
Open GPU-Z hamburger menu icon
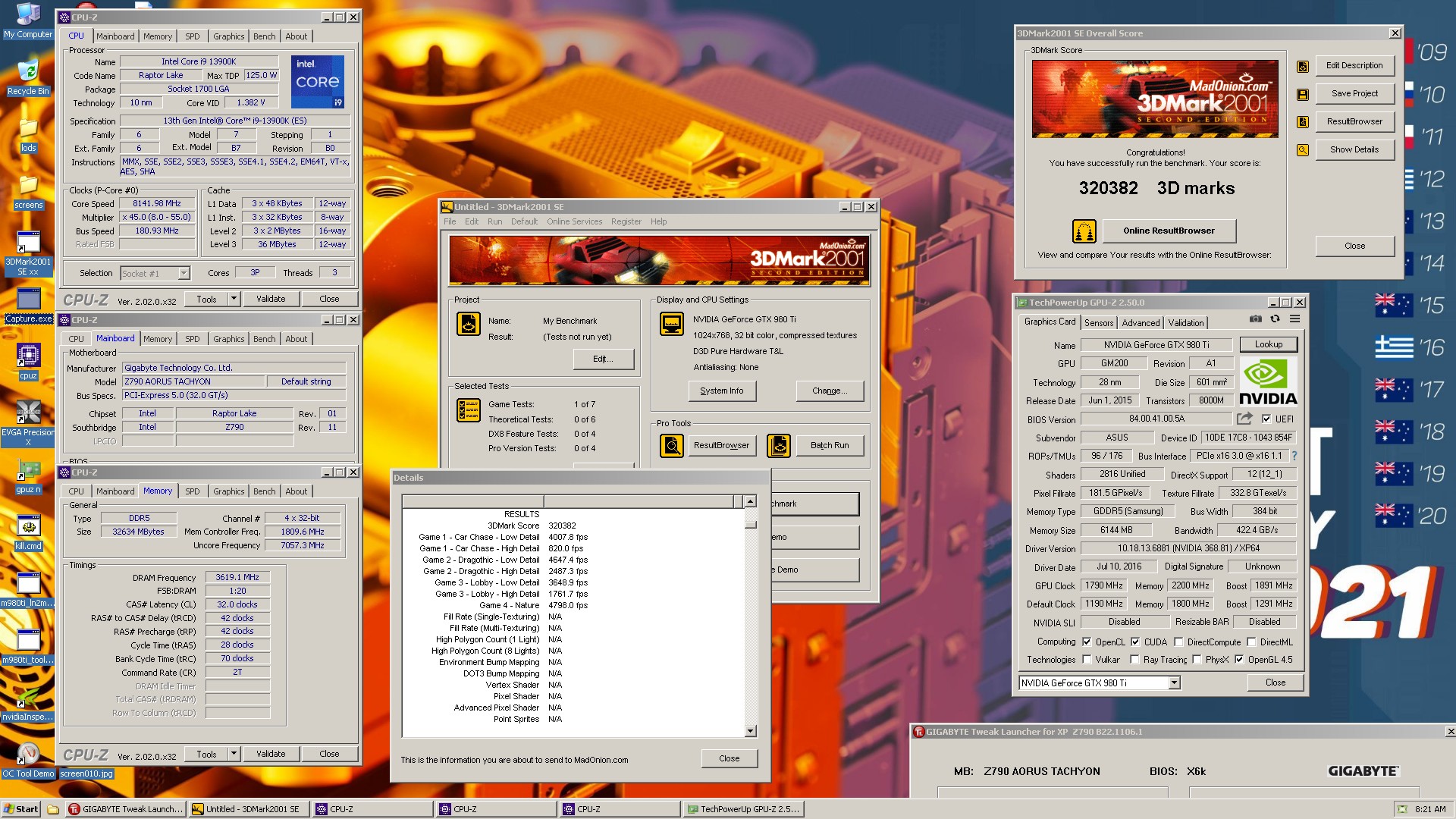coord(1295,319)
